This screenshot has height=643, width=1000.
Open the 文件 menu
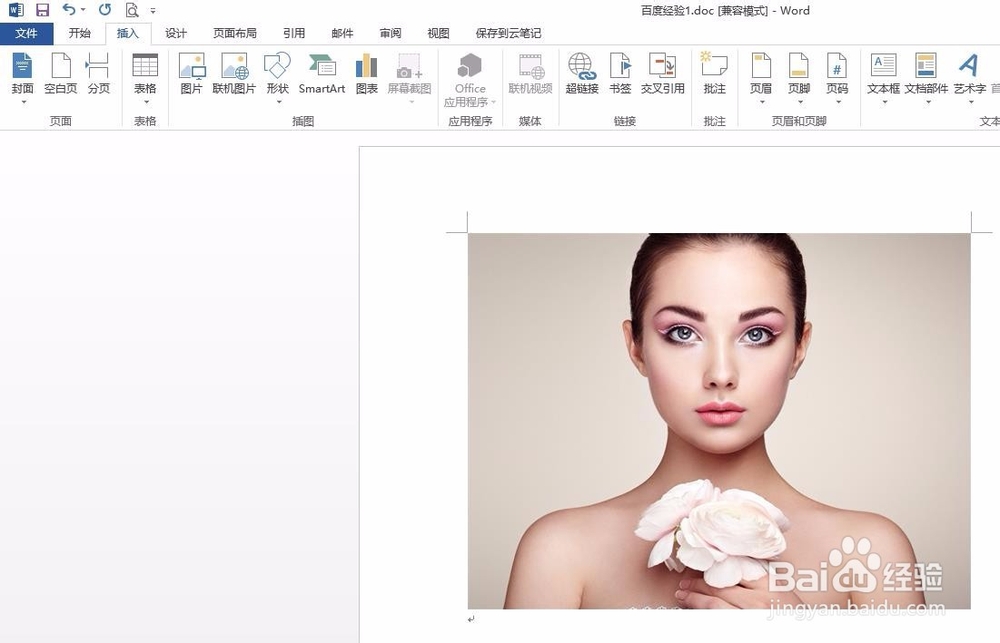(27, 33)
